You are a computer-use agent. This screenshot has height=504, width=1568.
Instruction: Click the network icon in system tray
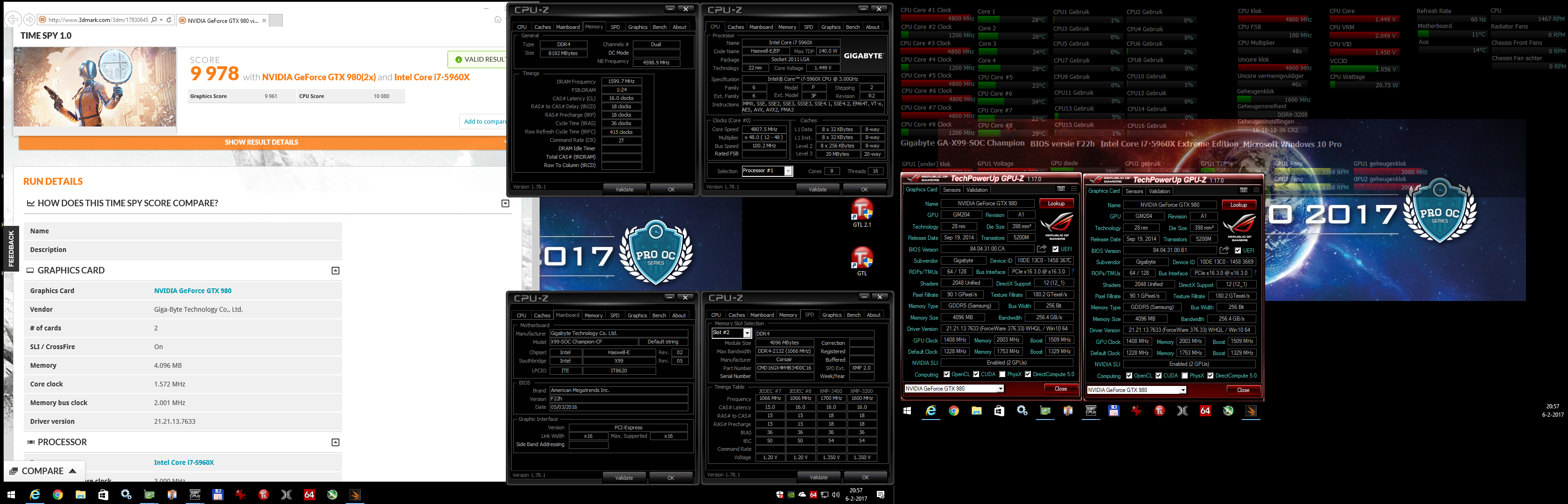coord(825,495)
